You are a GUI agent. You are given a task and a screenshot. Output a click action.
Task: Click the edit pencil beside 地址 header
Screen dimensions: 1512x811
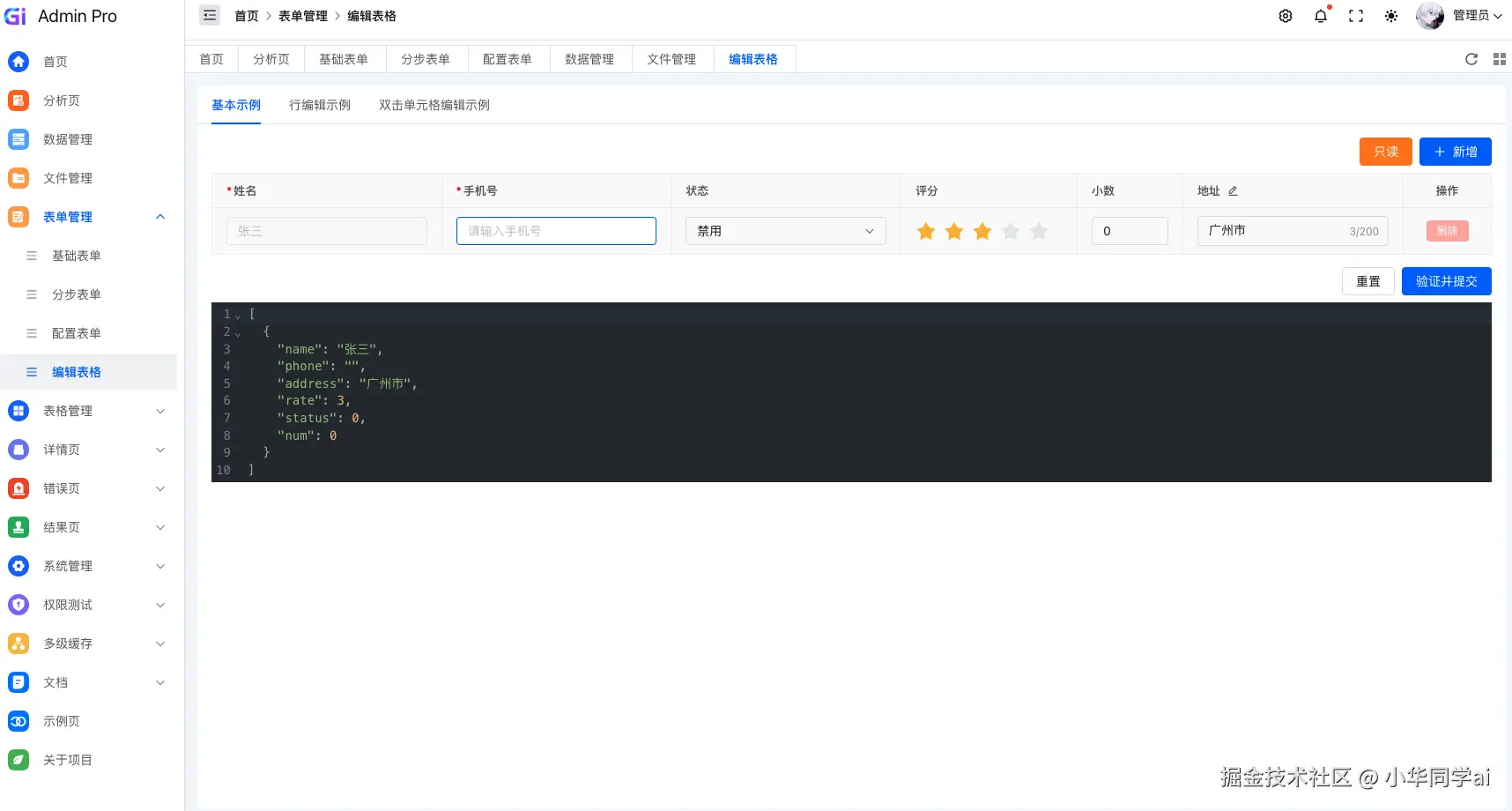1233,191
